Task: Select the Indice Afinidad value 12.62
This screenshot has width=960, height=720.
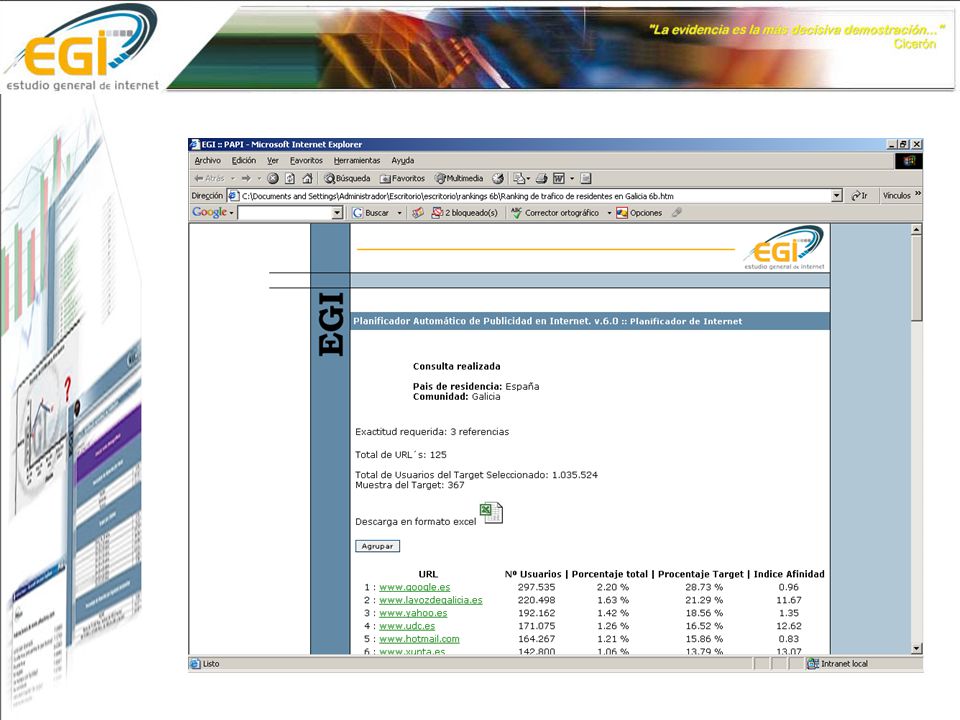Action: click(x=789, y=626)
